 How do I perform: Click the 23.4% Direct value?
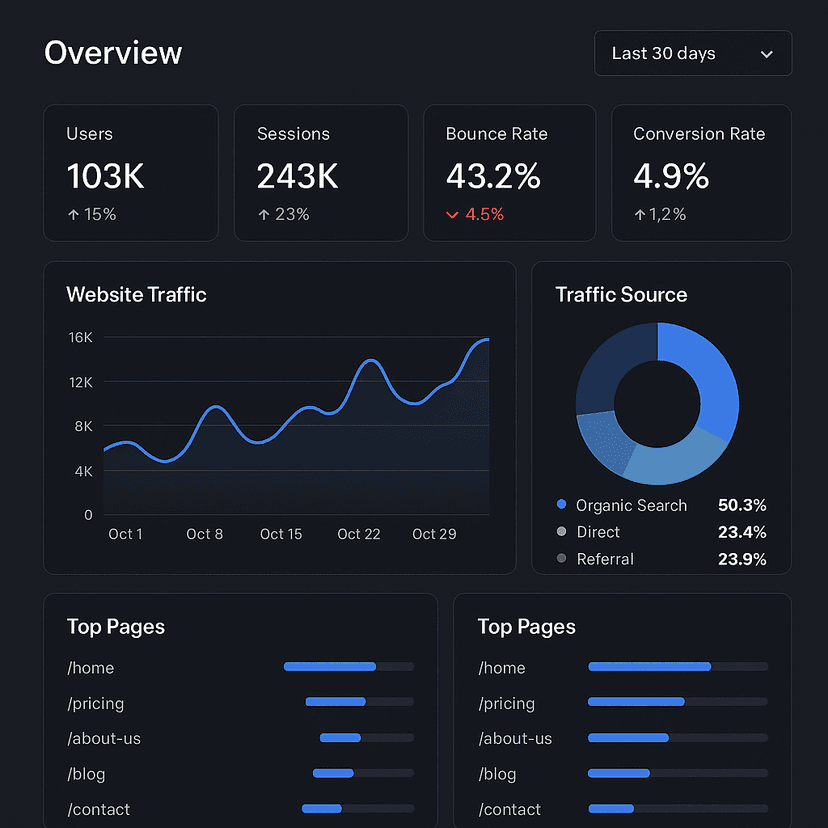(742, 532)
